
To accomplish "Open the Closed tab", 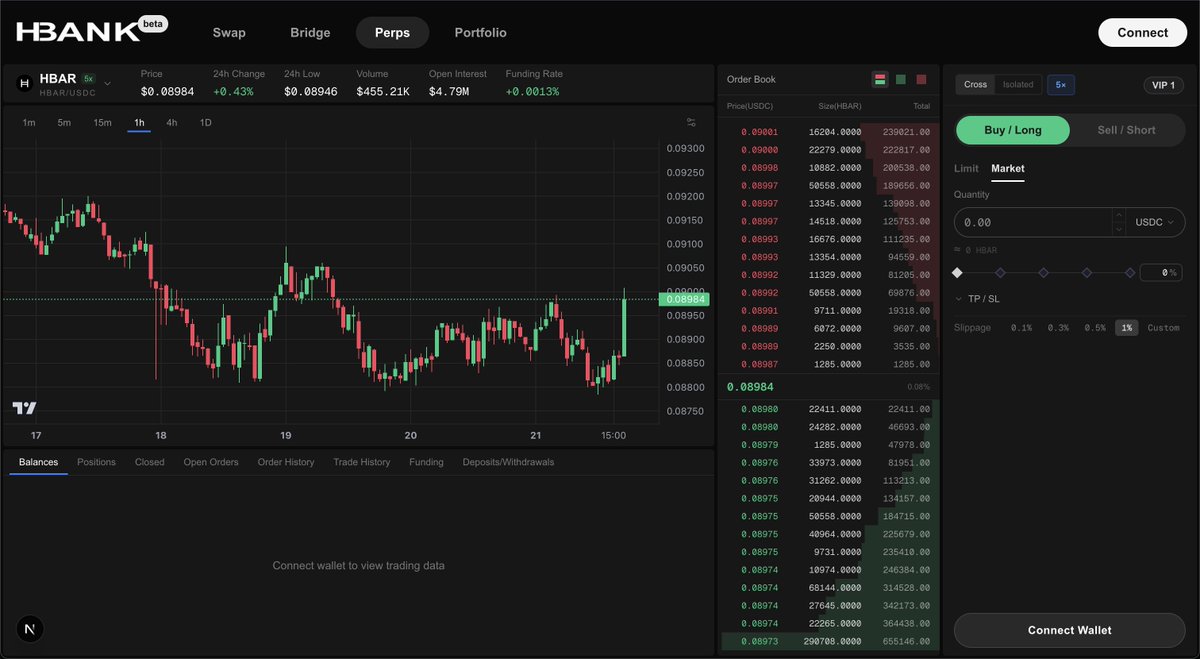I will (150, 462).
